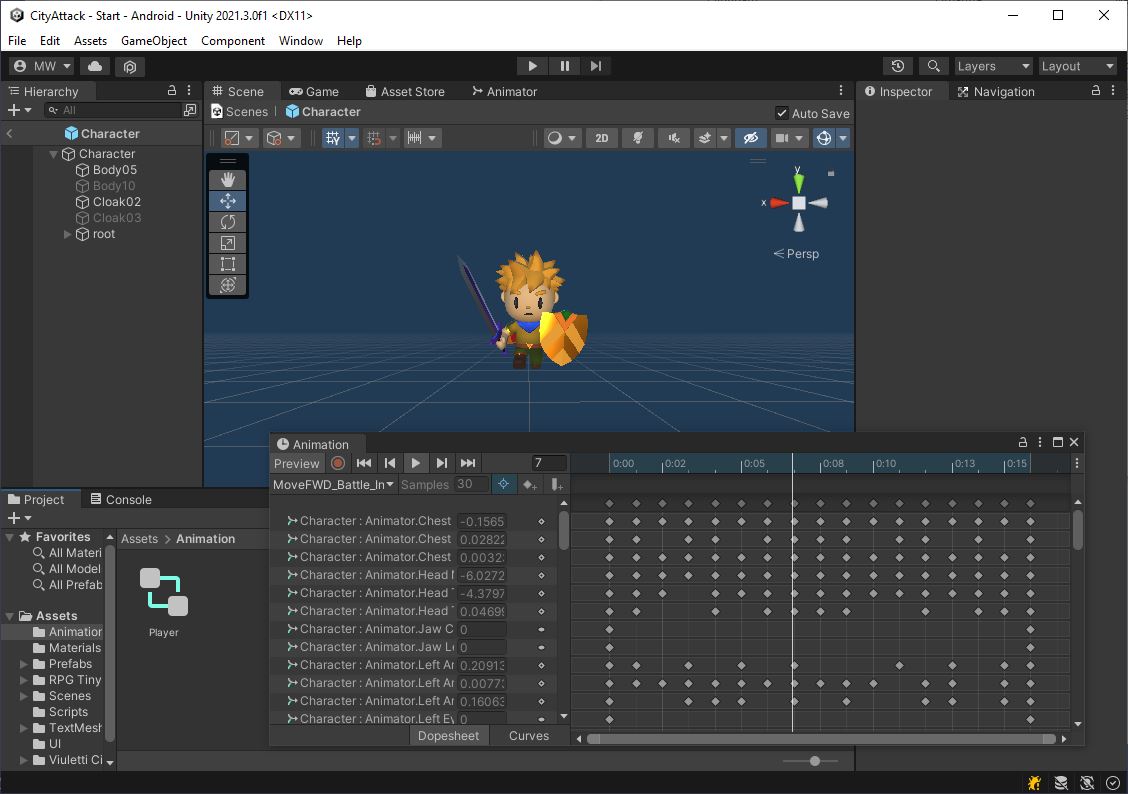The height and width of the screenshot is (794, 1128).
Task: Select the Rect Transform tool
Action: coord(227,264)
